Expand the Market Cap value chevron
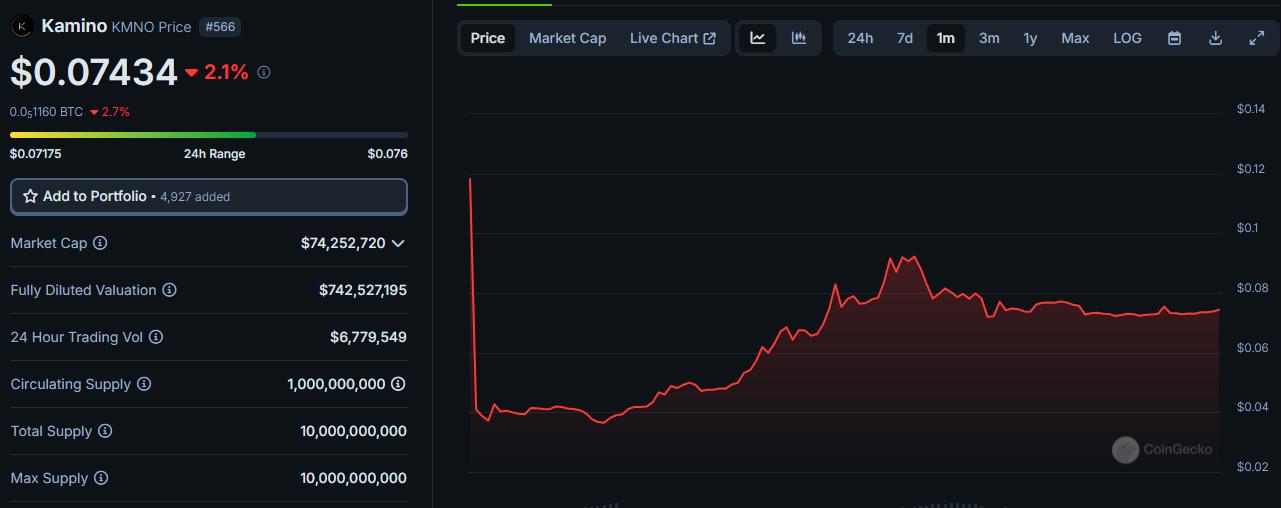 398,243
